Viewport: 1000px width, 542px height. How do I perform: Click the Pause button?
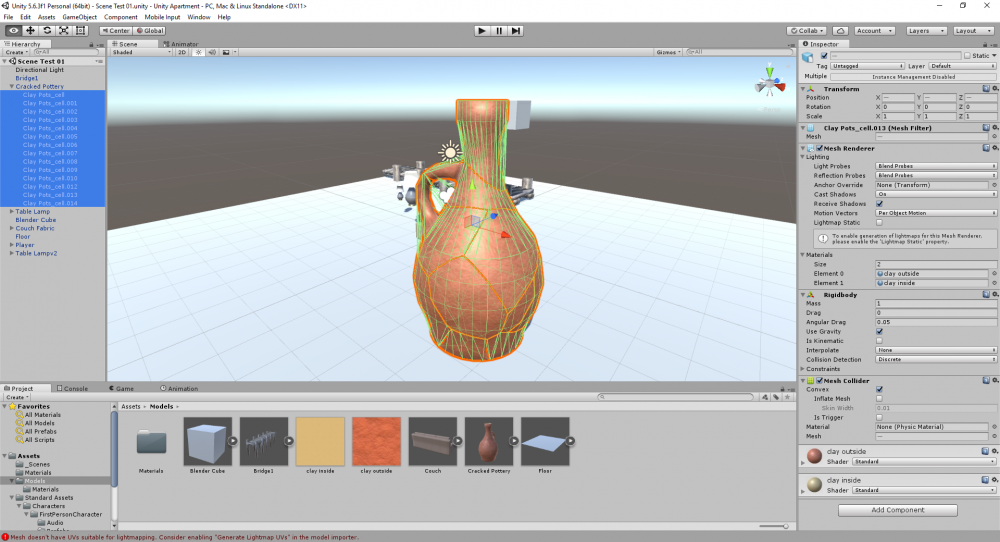499,31
